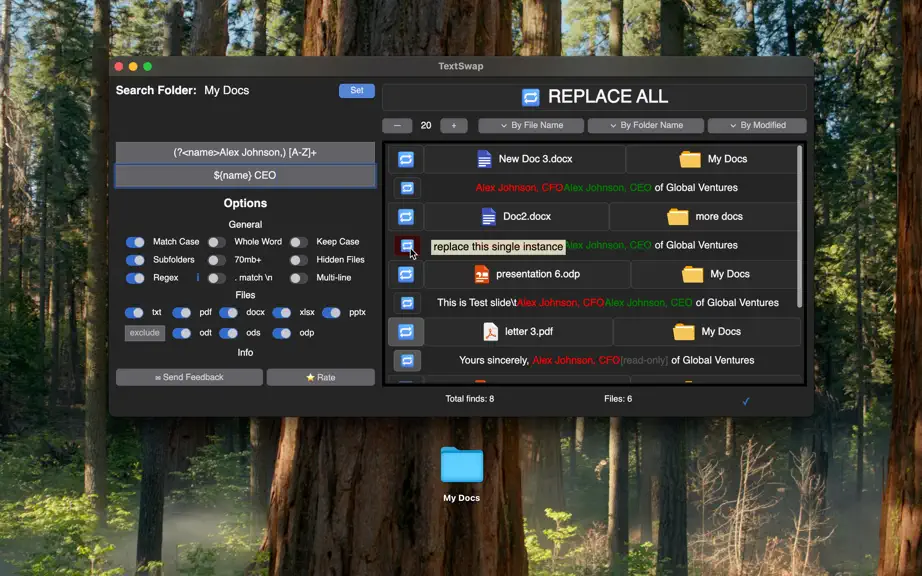Click the replace-file icon next to Doc2.docx
922x576 pixels.
click(406, 217)
